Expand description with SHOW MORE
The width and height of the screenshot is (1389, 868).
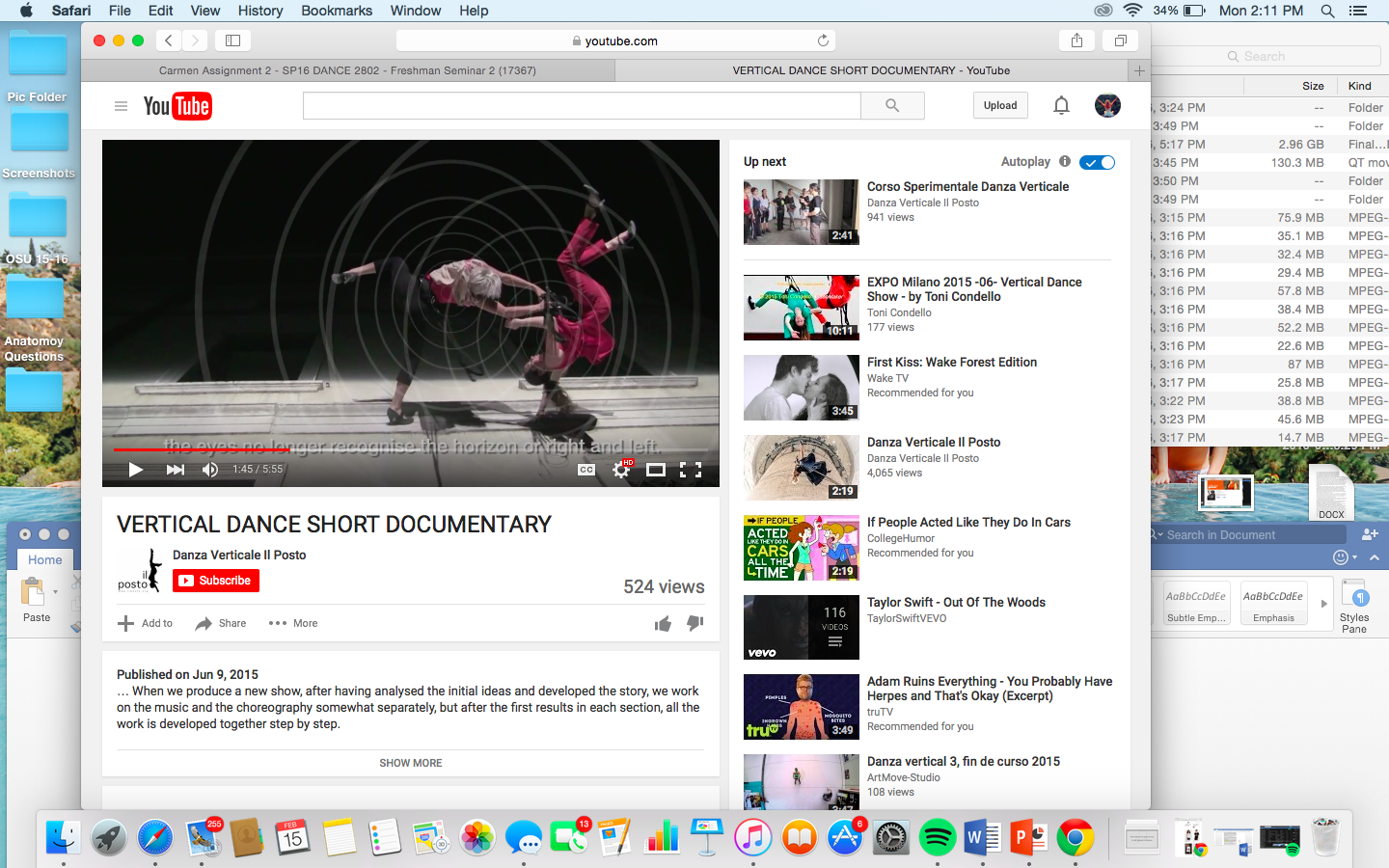[x=410, y=763]
